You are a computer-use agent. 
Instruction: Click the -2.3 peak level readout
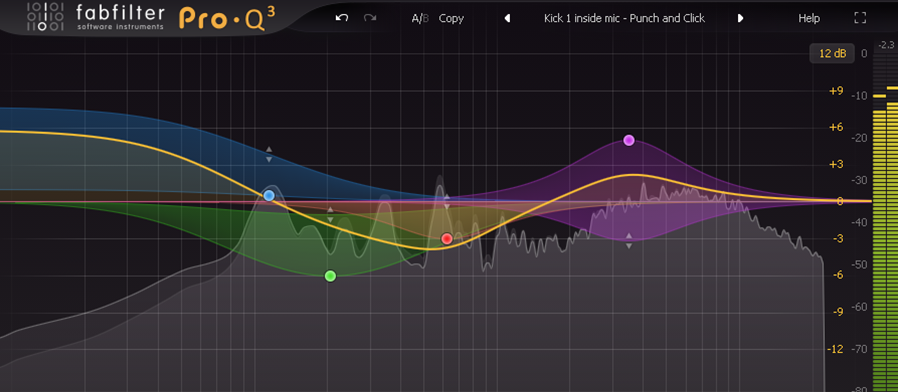(x=887, y=45)
